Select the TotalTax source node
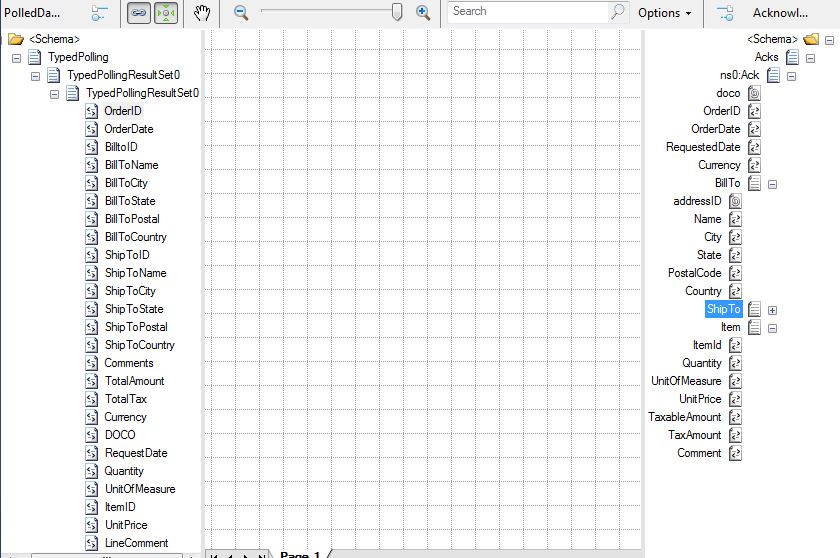The width and height of the screenshot is (840, 558). tap(126, 399)
